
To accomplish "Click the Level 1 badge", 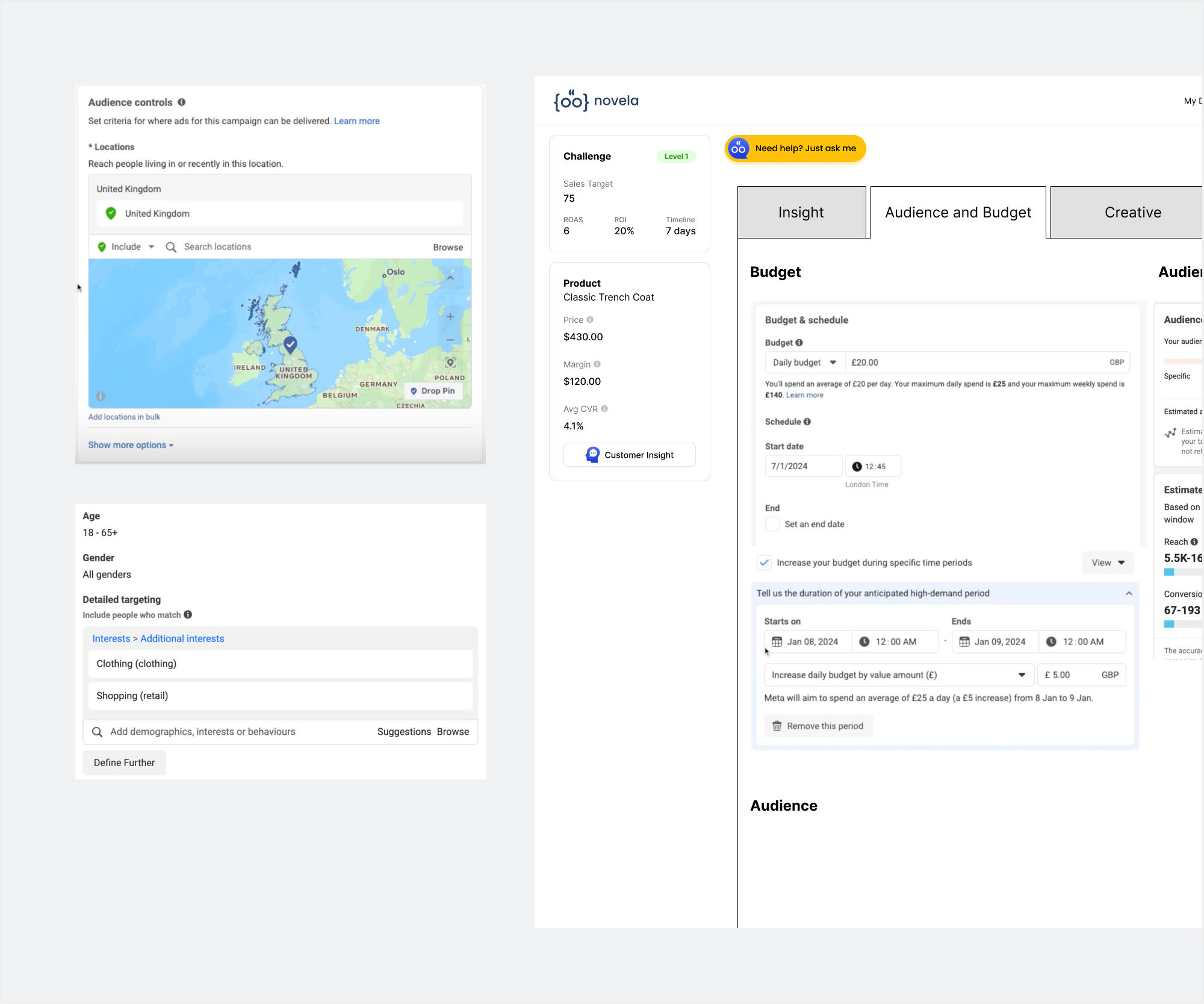I will (x=676, y=157).
